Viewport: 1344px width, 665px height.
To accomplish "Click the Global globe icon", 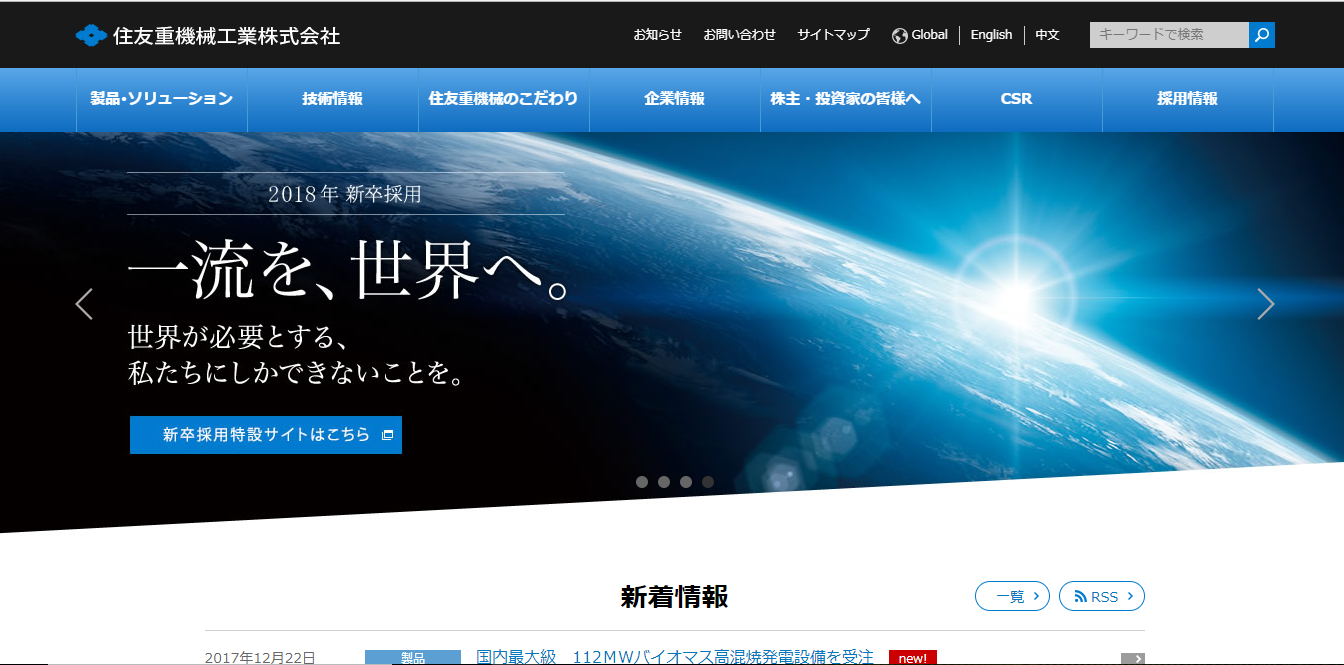I will click(900, 35).
